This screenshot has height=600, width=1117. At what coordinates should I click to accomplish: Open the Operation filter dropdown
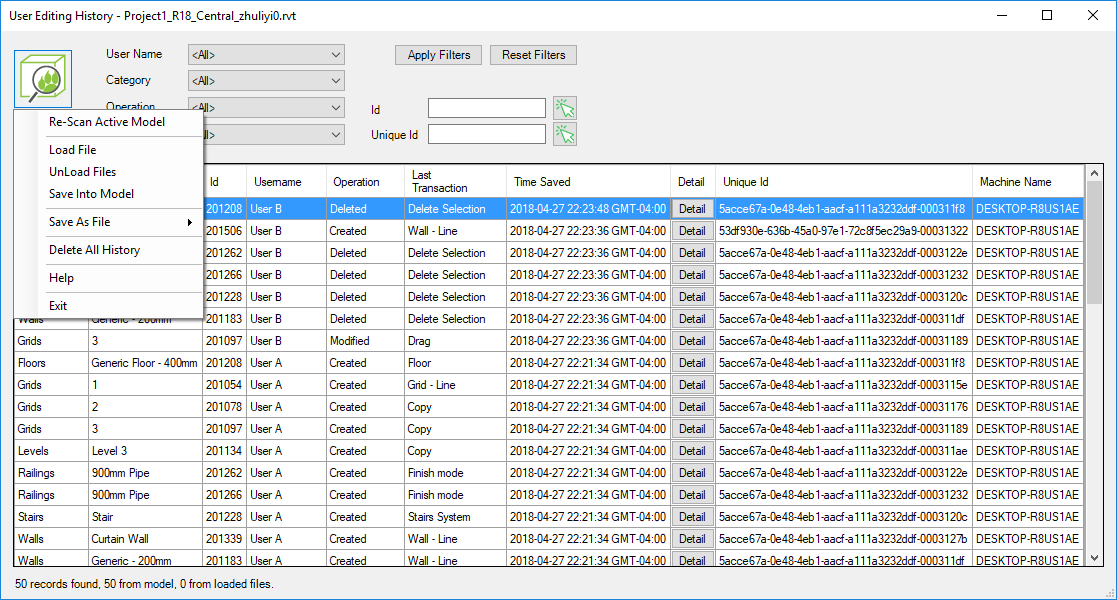(x=265, y=106)
